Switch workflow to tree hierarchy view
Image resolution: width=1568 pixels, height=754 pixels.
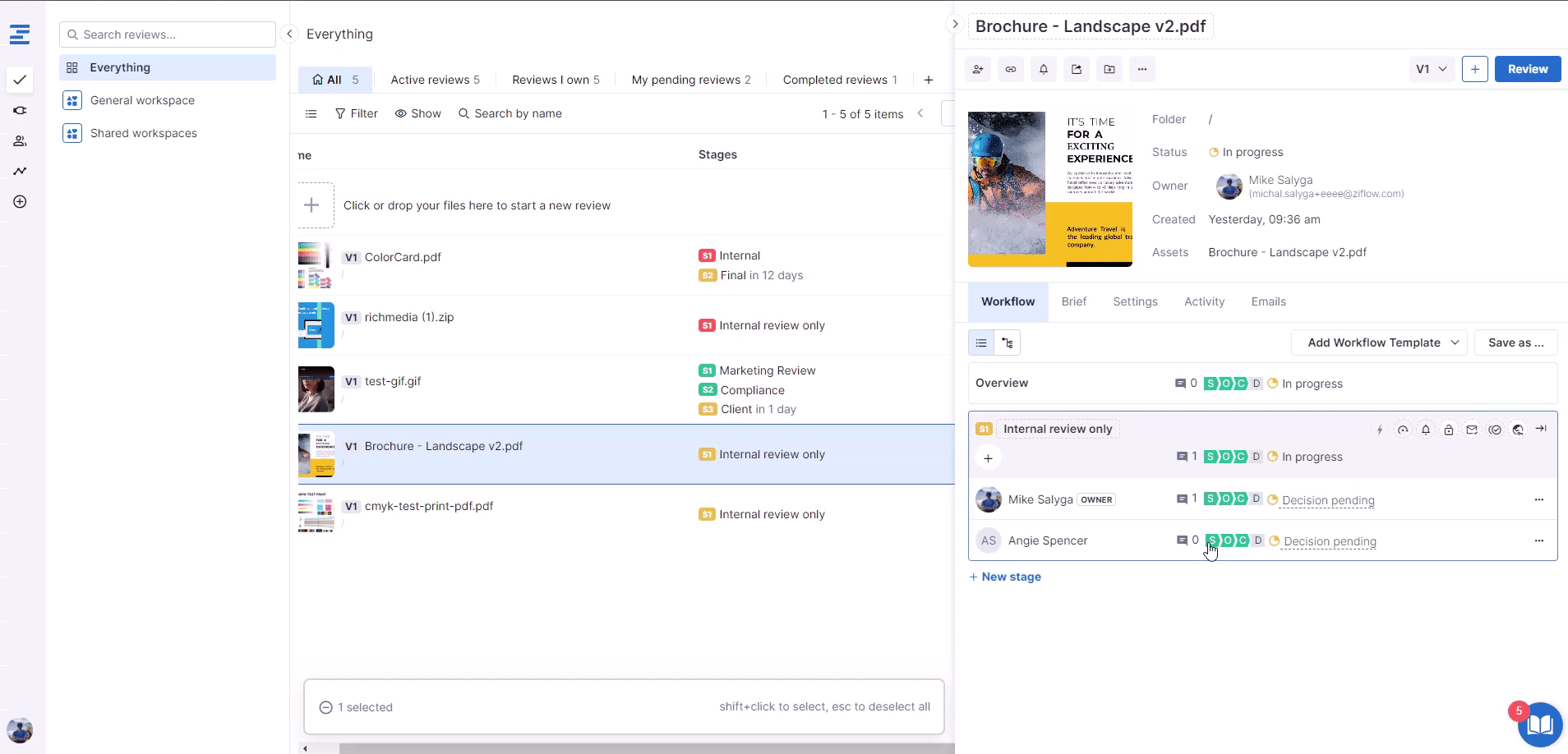[x=1008, y=343]
